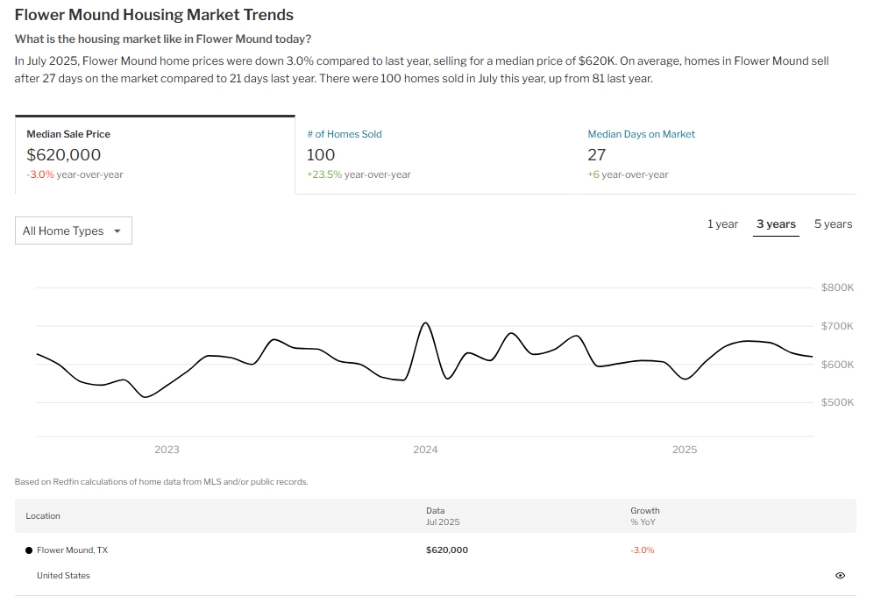874x603 pixels.
Task: Open the All Home Types dropdown
Action: click(73, 231)
